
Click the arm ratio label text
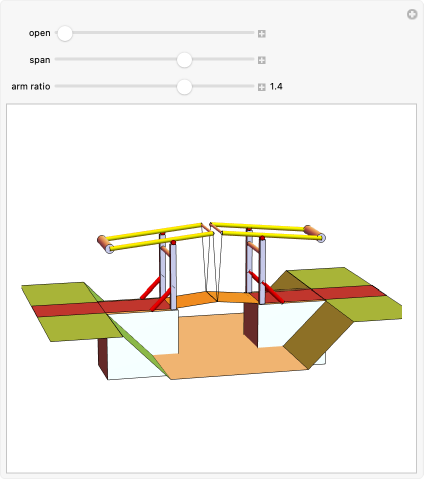click(x=31, y=86)
